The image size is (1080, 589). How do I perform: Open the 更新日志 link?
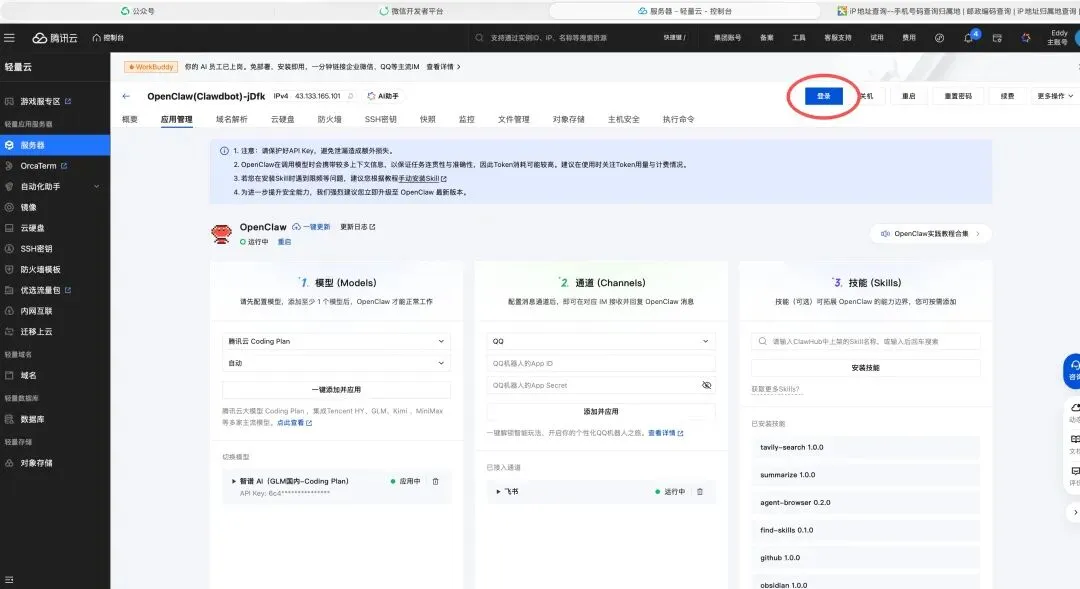[357, 227]
